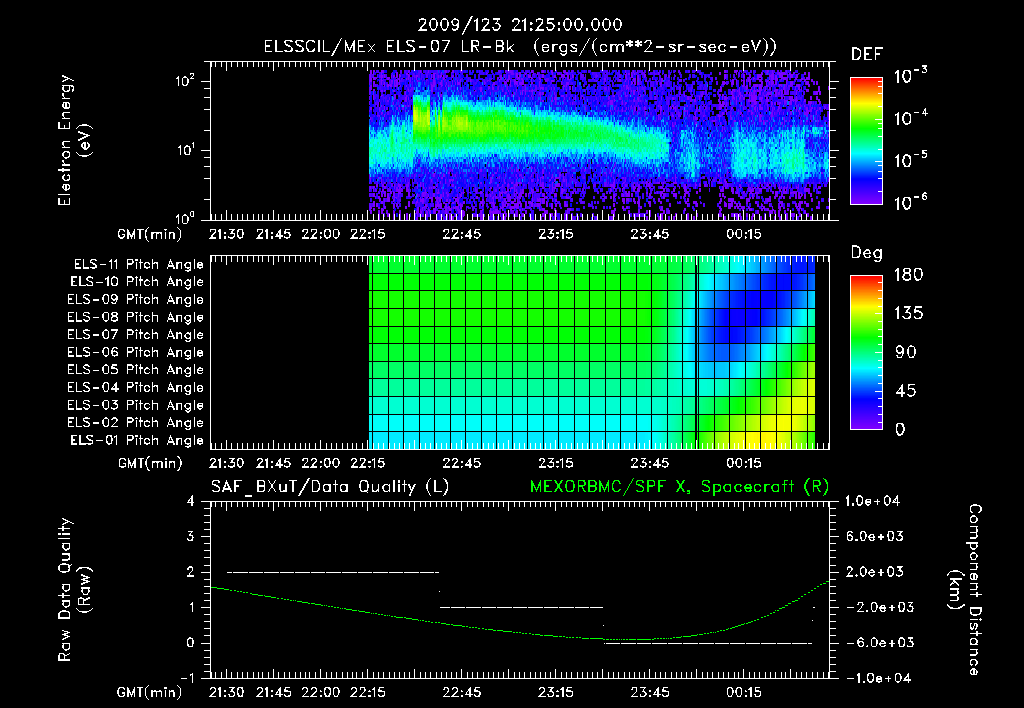Viewport: 1024px width, 708px height.
Task: Click GMT(min) label under the data quality plot
Action: (150, 692)
